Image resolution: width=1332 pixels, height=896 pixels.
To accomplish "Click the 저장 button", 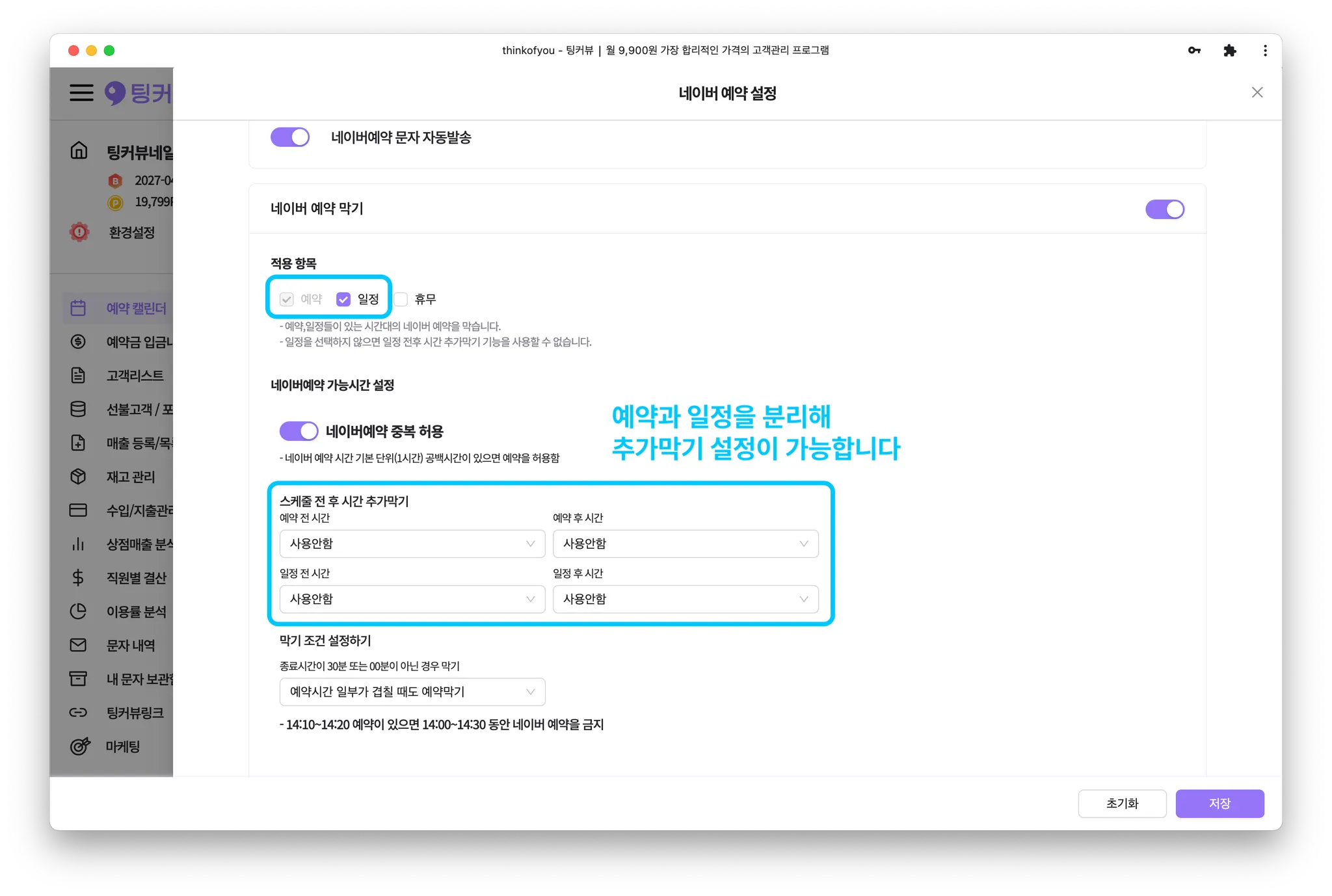I will [x=1219, y=804].
